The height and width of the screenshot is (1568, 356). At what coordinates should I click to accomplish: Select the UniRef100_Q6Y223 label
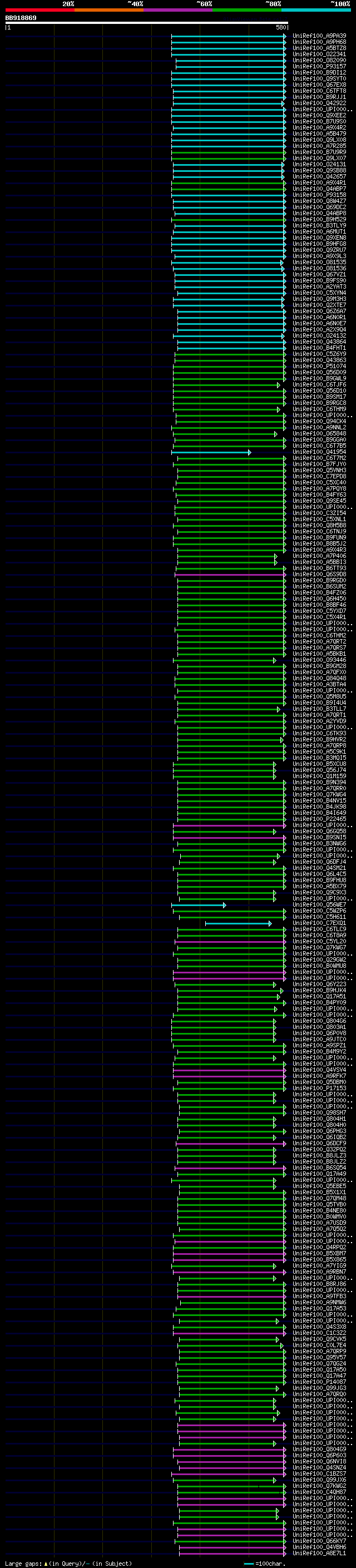[319, 985]
